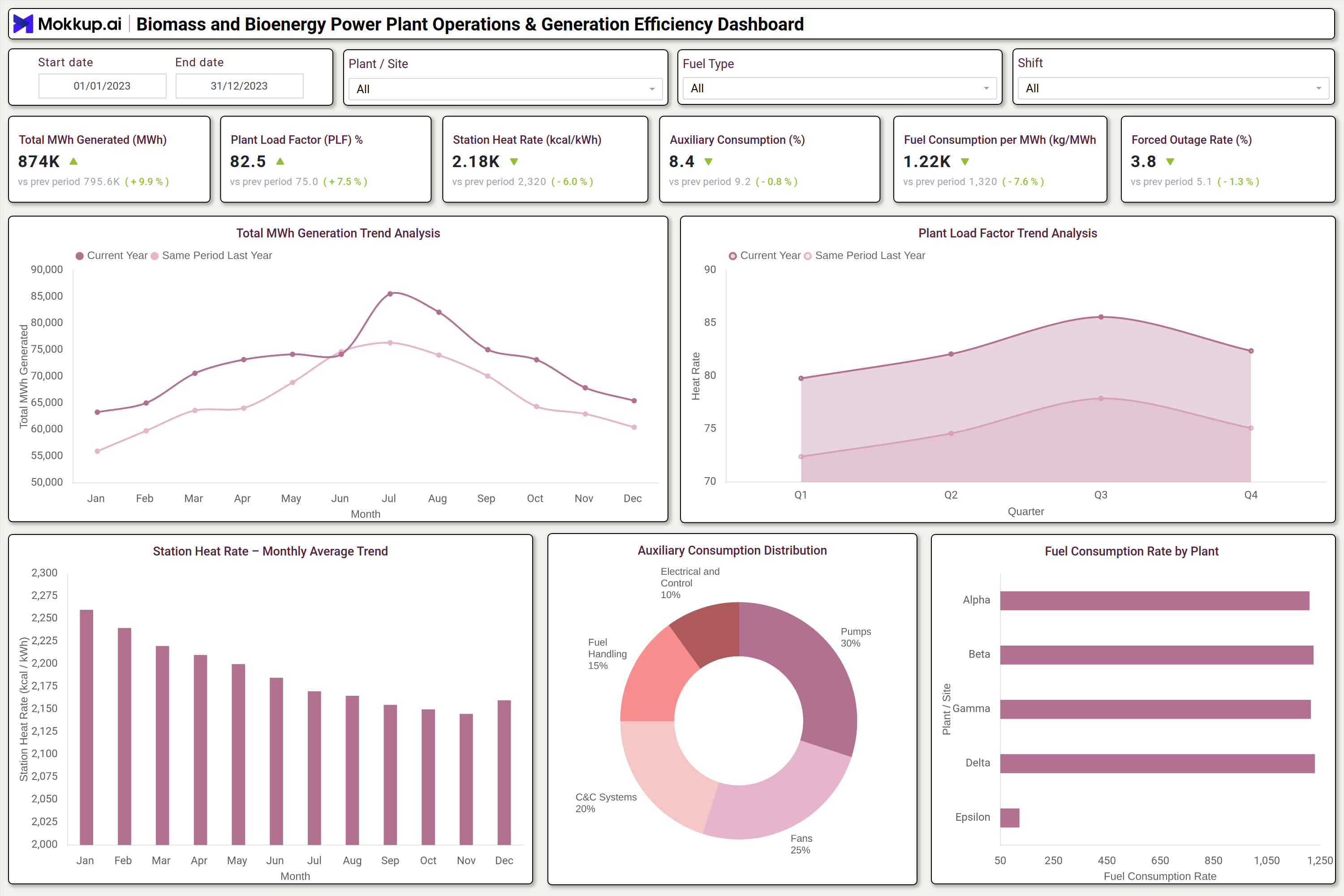Screen dimensions: 1344x896
Task: Toggle Same Period Last Year legend in MWh chart
Action: (211, 255)
